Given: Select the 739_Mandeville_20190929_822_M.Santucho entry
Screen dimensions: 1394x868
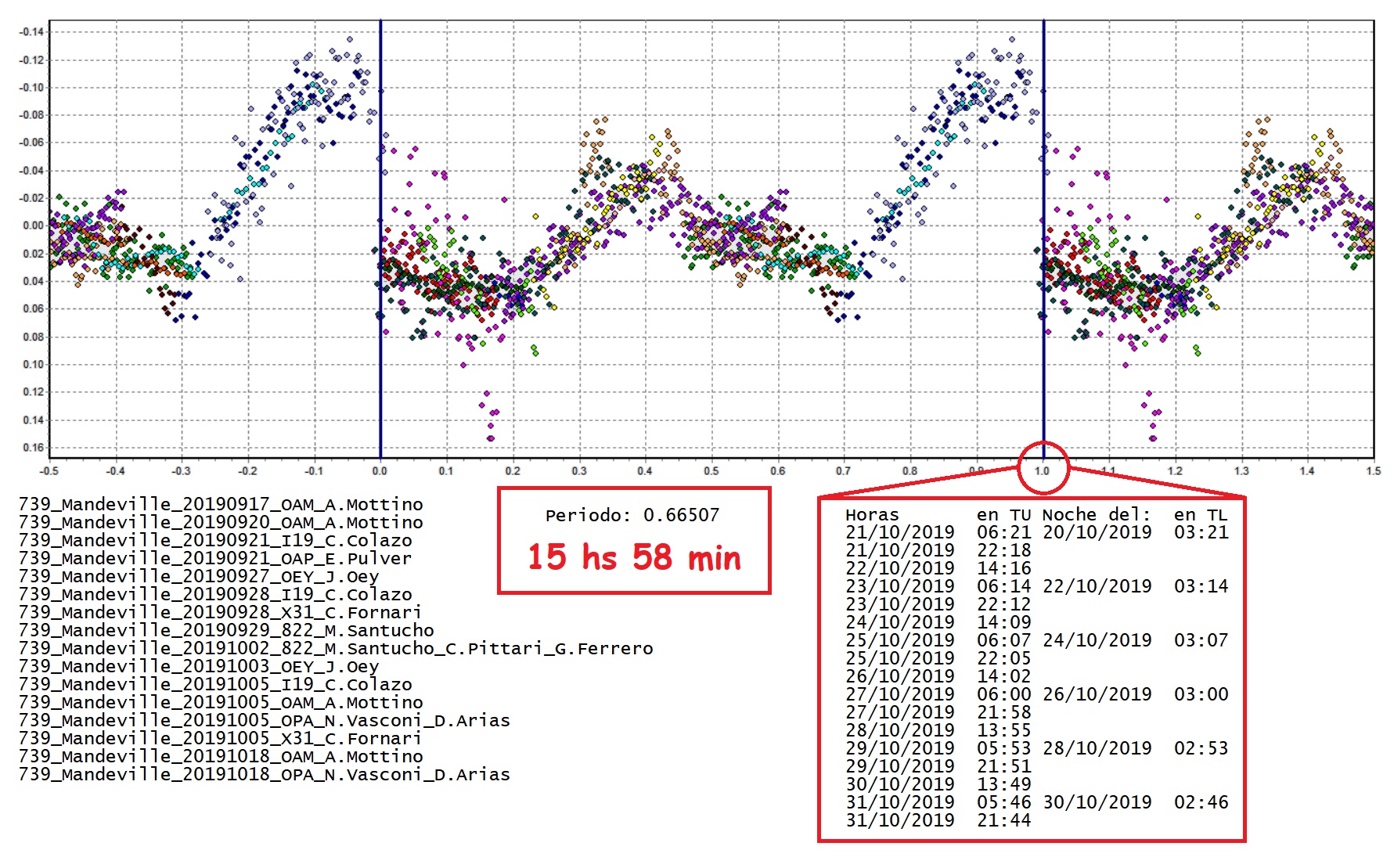Looking at the screenshot, I should pos(226,630).
